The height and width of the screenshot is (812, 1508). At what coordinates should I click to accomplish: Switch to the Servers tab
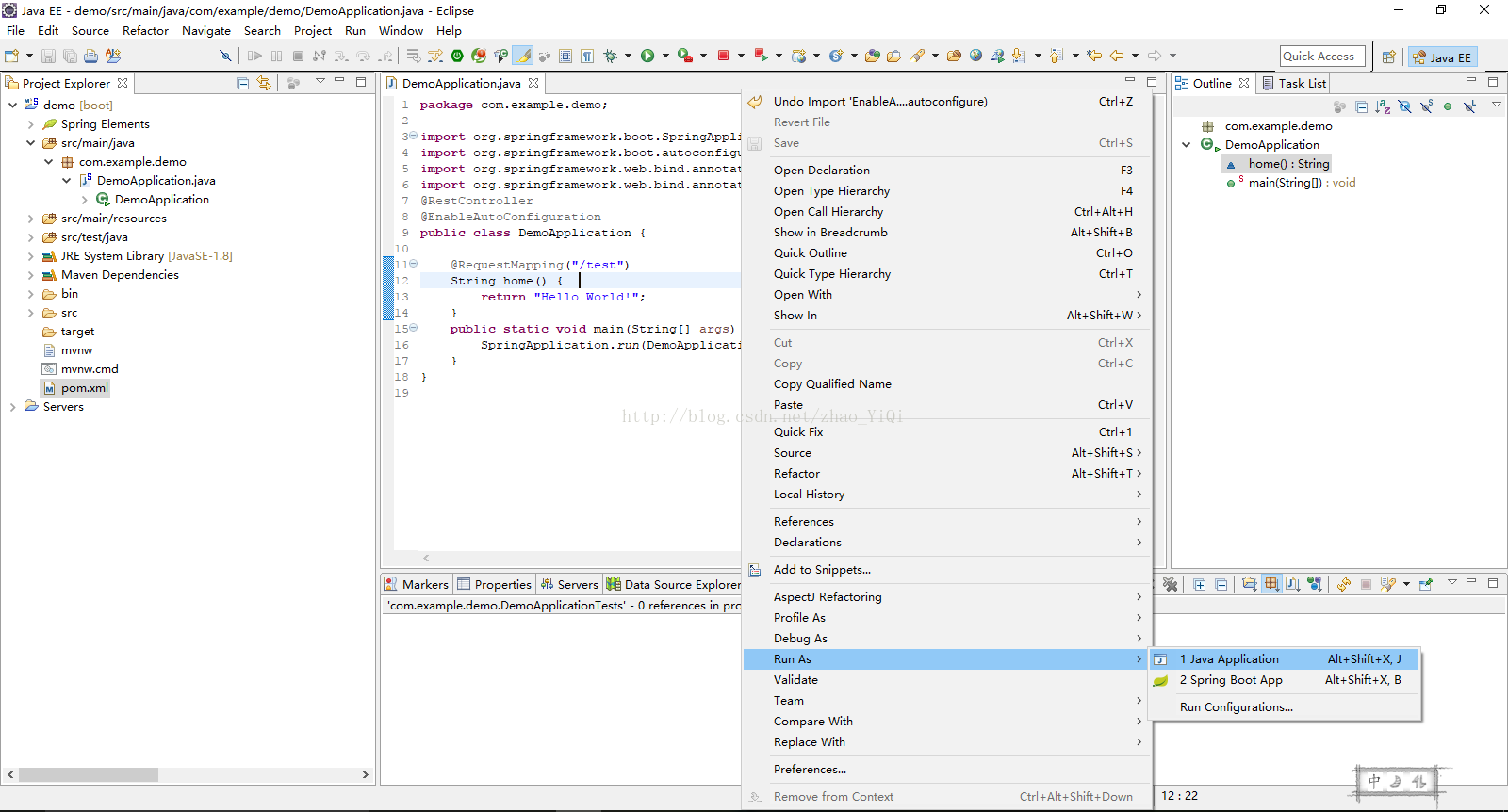(569, 584)
